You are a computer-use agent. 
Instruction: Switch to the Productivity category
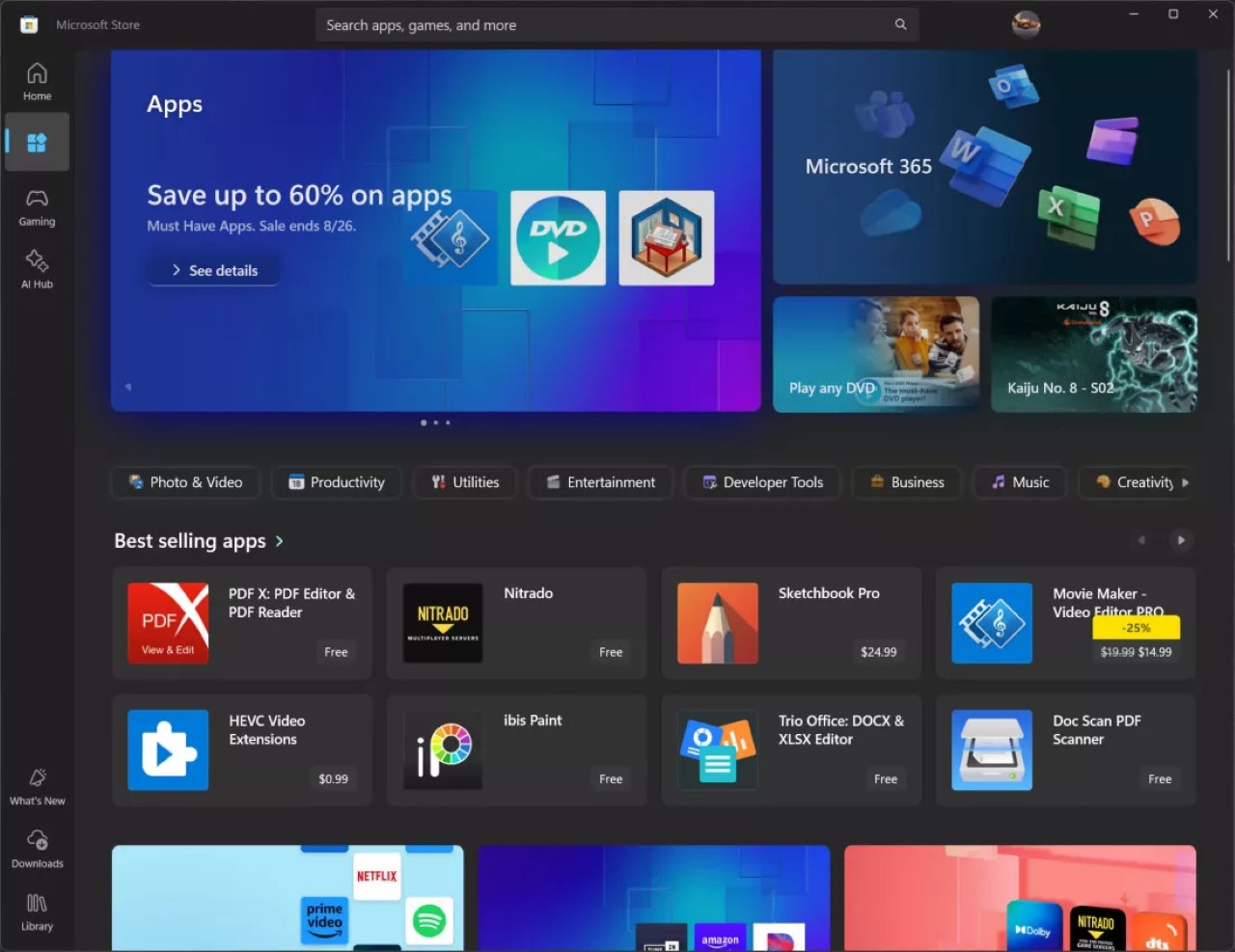336,482
